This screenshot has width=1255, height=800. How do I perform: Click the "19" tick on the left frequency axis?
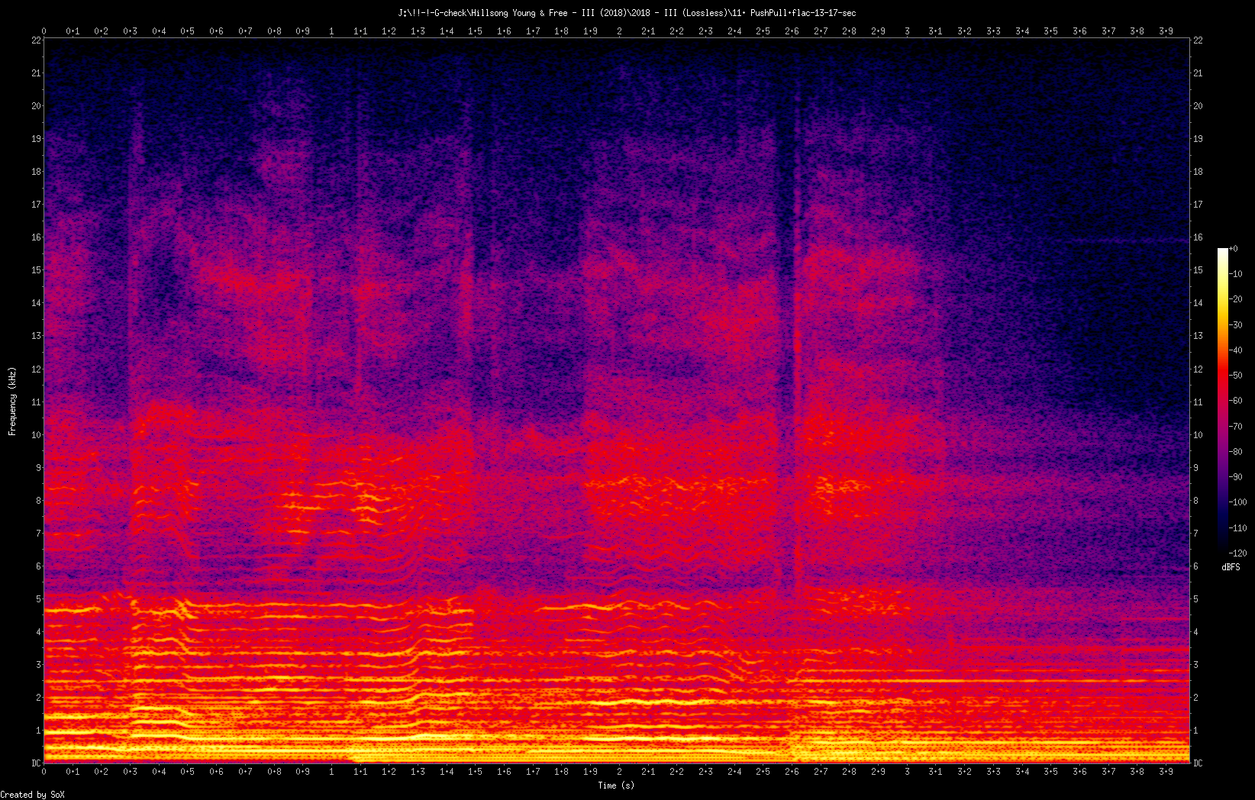click(x=36, y=139)
